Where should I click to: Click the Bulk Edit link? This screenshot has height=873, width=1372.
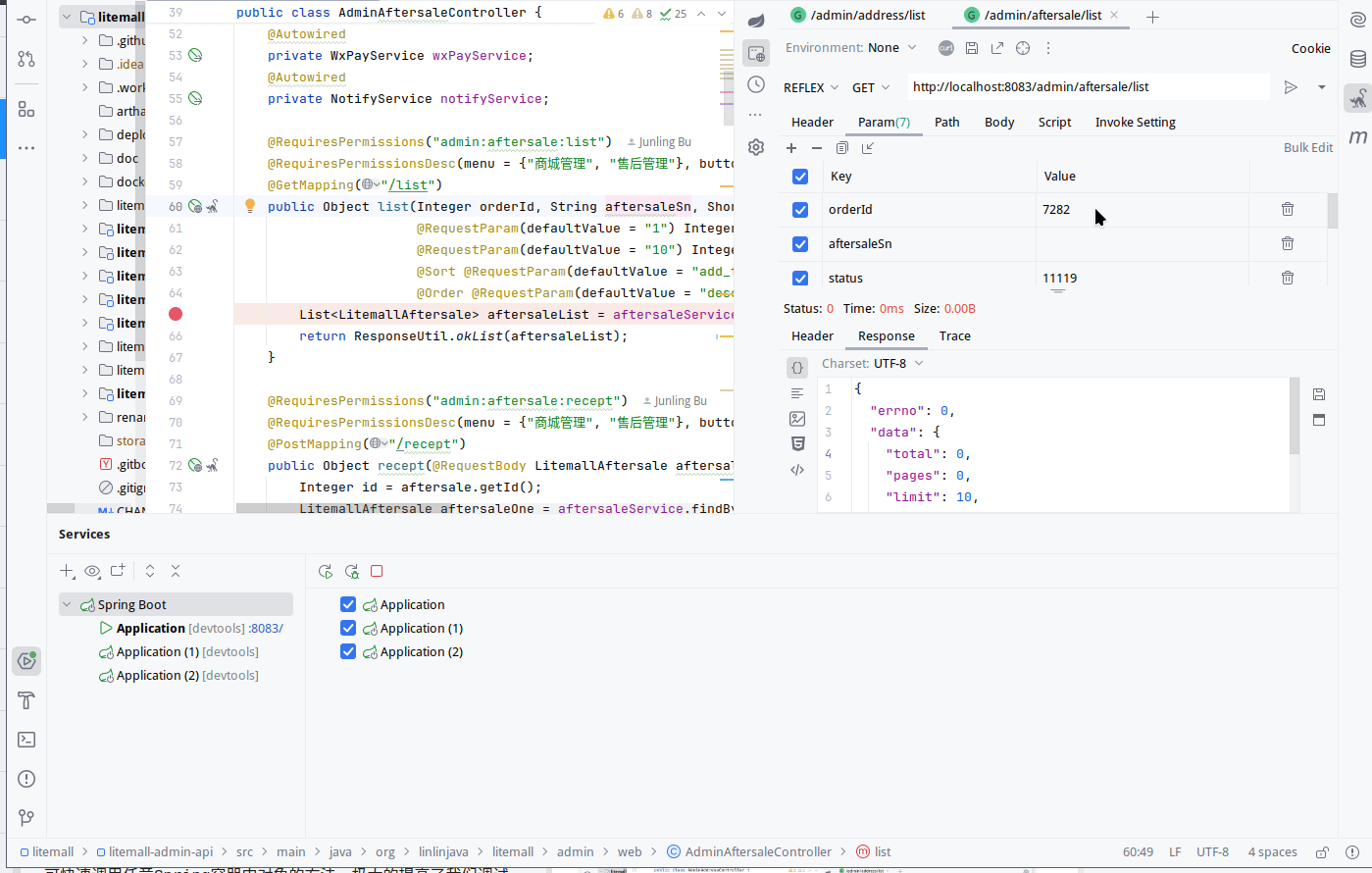[1308, 148]
